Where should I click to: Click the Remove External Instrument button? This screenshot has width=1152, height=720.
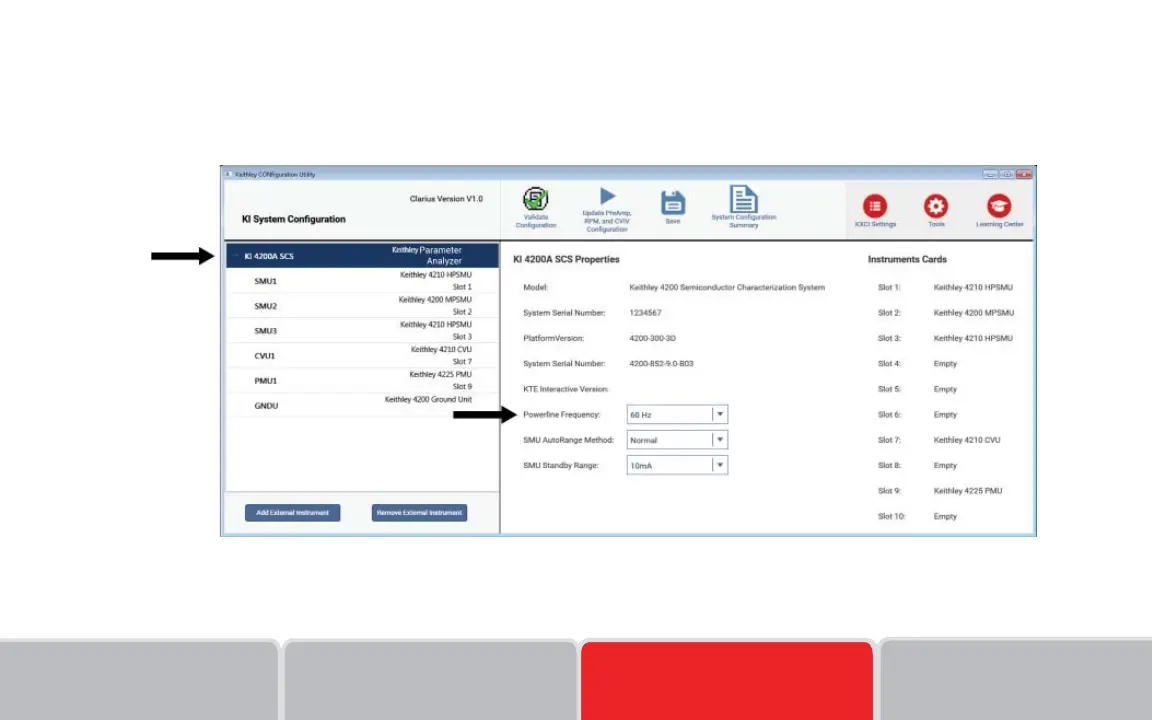click(x=420, y=513)
